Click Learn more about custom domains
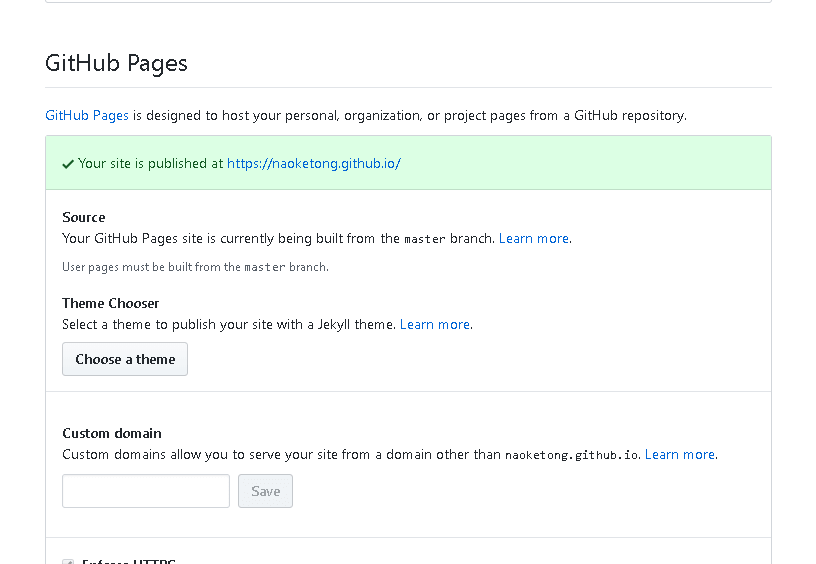 (x=680, y=455)
